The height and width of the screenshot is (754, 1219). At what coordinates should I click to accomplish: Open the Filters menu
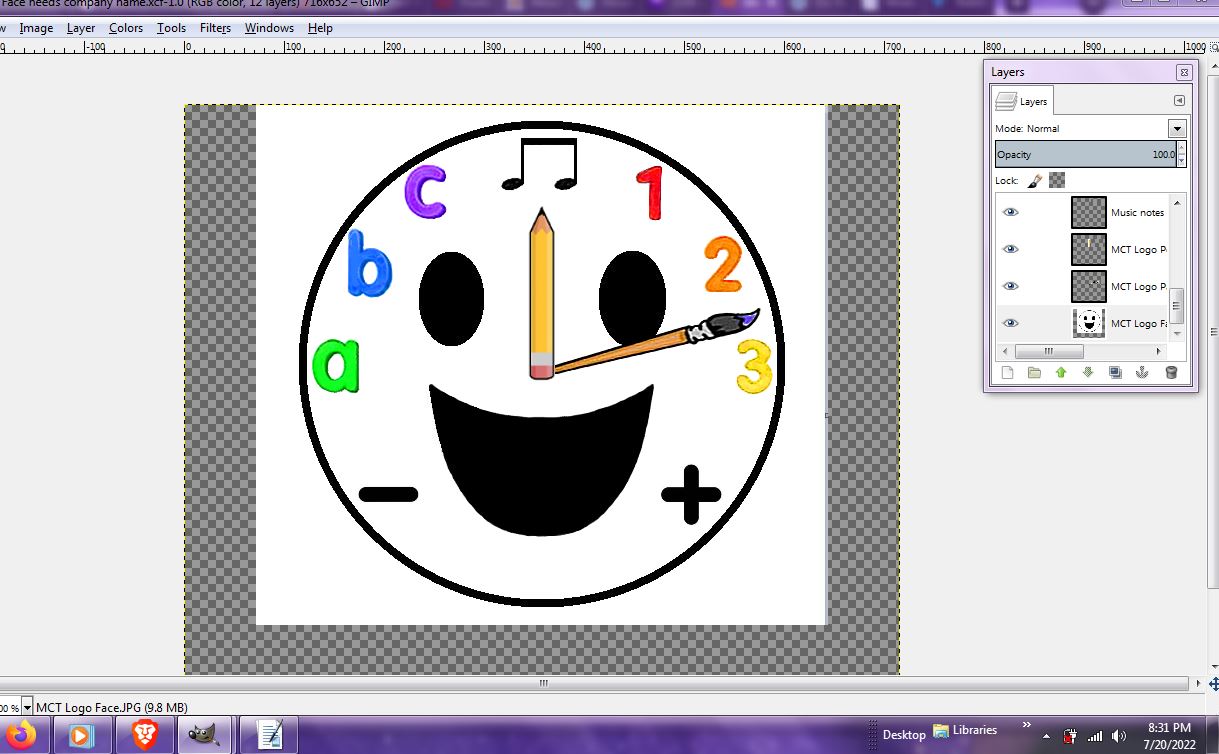215,28
